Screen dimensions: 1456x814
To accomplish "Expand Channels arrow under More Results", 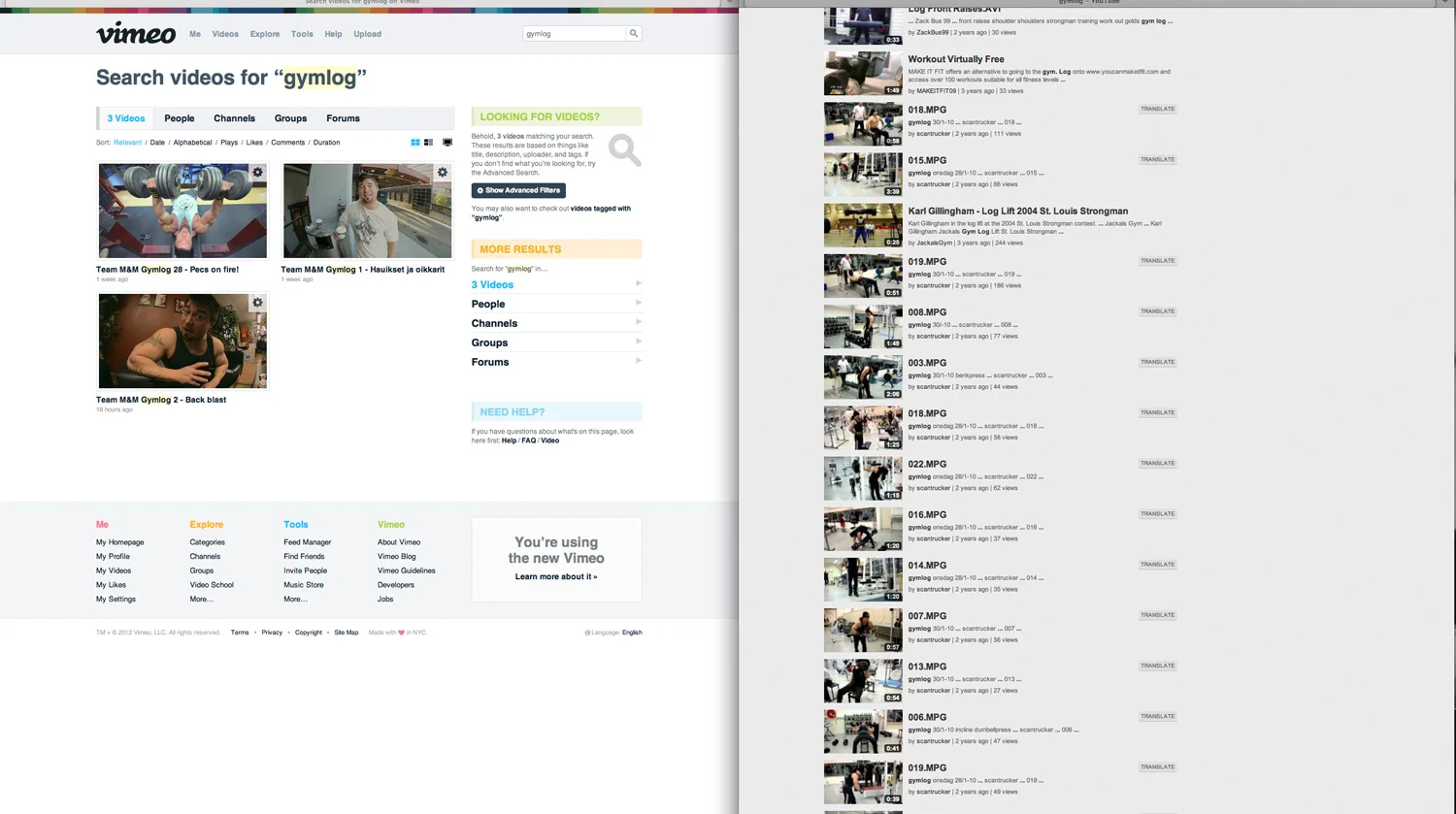I will point(638,322).
